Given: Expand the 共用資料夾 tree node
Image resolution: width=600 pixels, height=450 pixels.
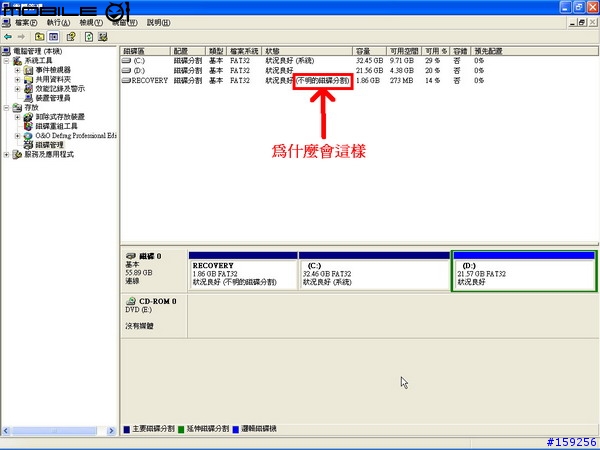Looking at the screenshot, I should click(17, 79).
